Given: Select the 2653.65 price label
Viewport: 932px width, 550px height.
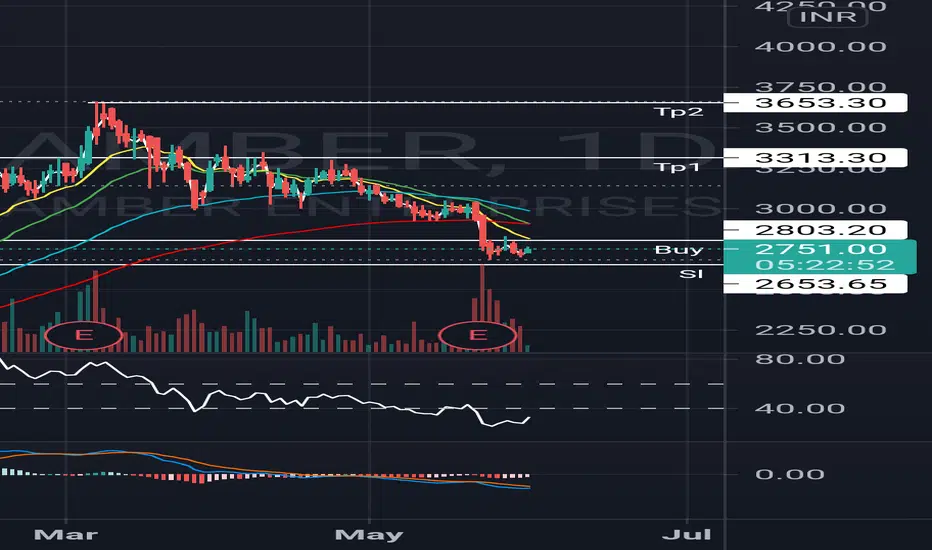Looking at the screenshot, I should [816, 284].
